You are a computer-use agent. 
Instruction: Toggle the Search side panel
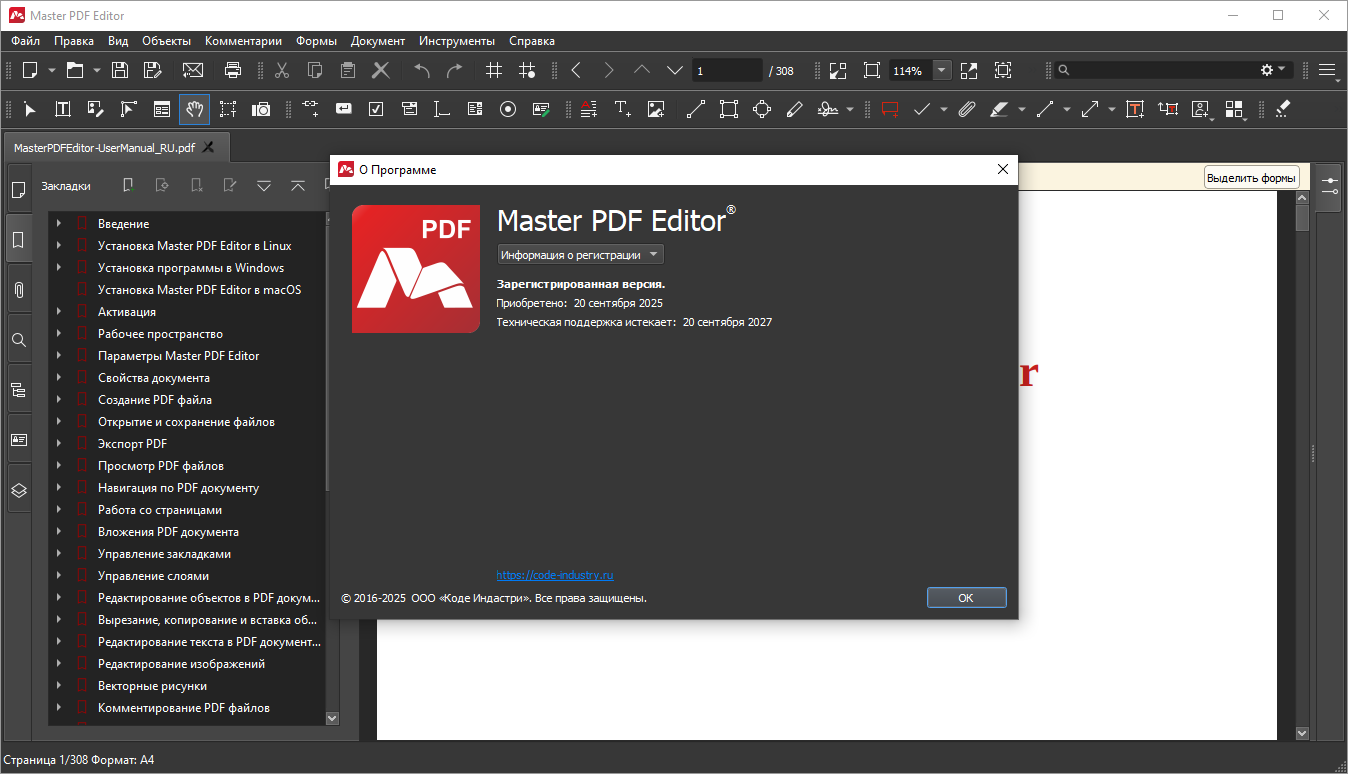point(18,340)
